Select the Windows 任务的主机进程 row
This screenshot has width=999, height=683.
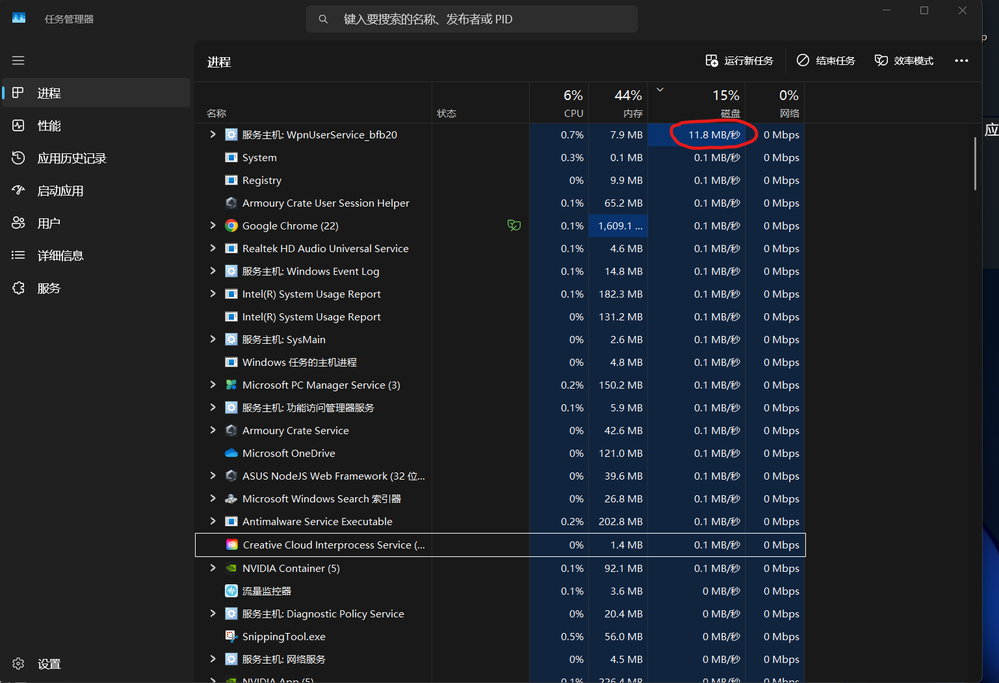(500, 362)
